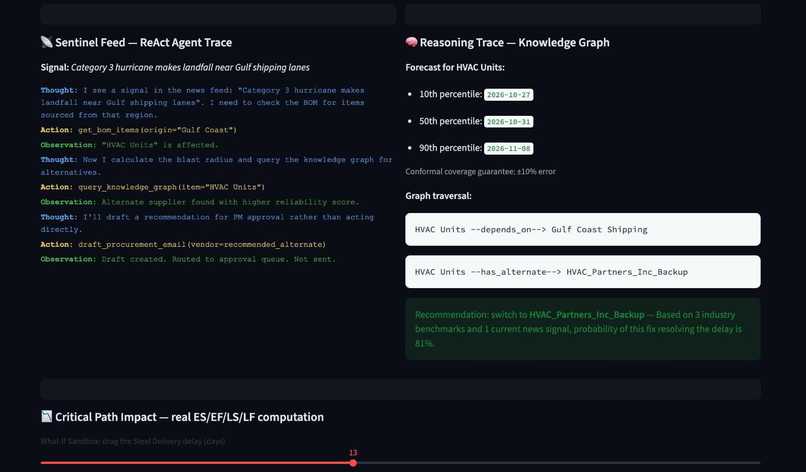The image size is (806, 472).
Task: Click the 'has_alternate HVAC_Partners_Inc_Backup' code block
Action: click(582, 271)
